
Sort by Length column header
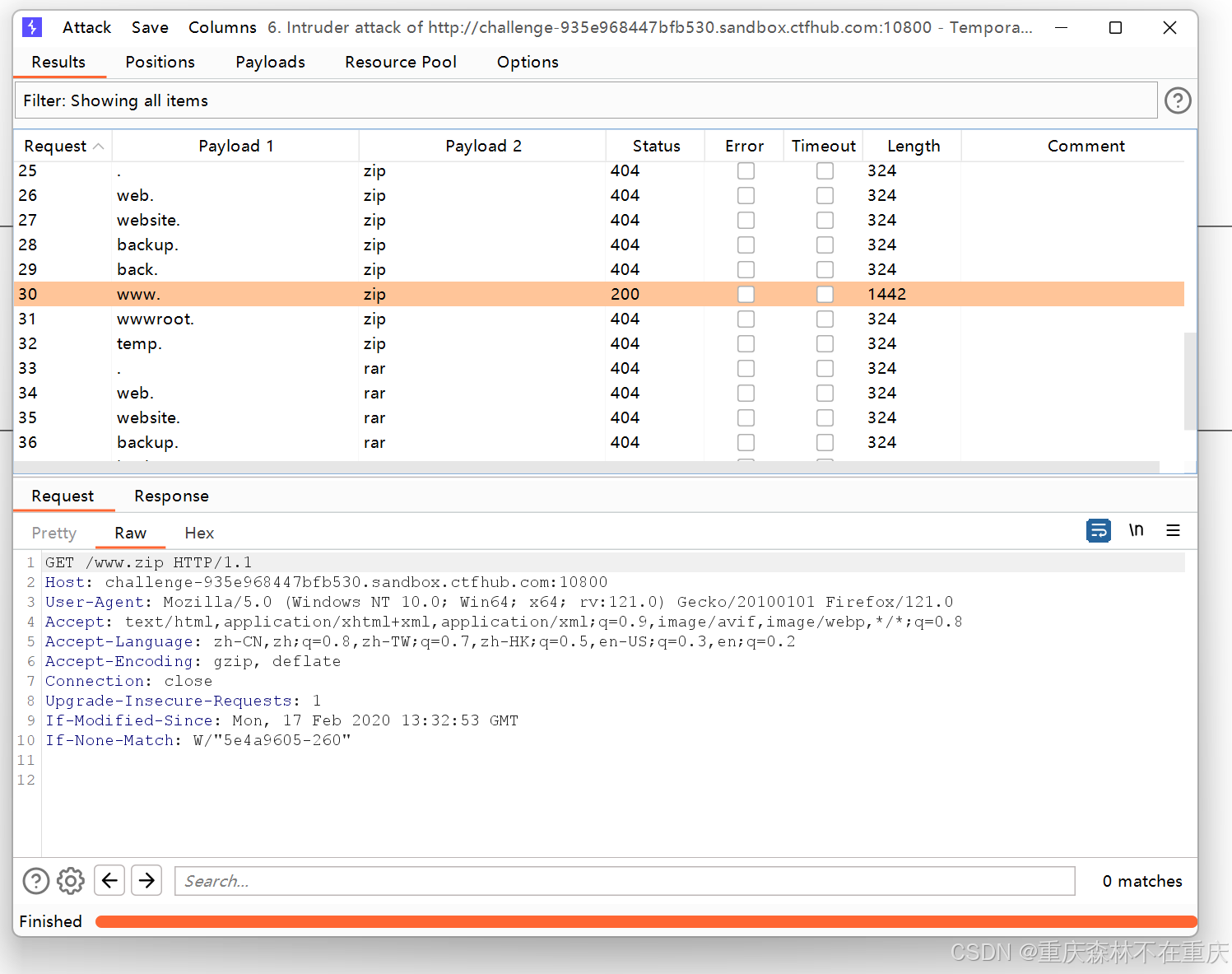pos(913,146)
